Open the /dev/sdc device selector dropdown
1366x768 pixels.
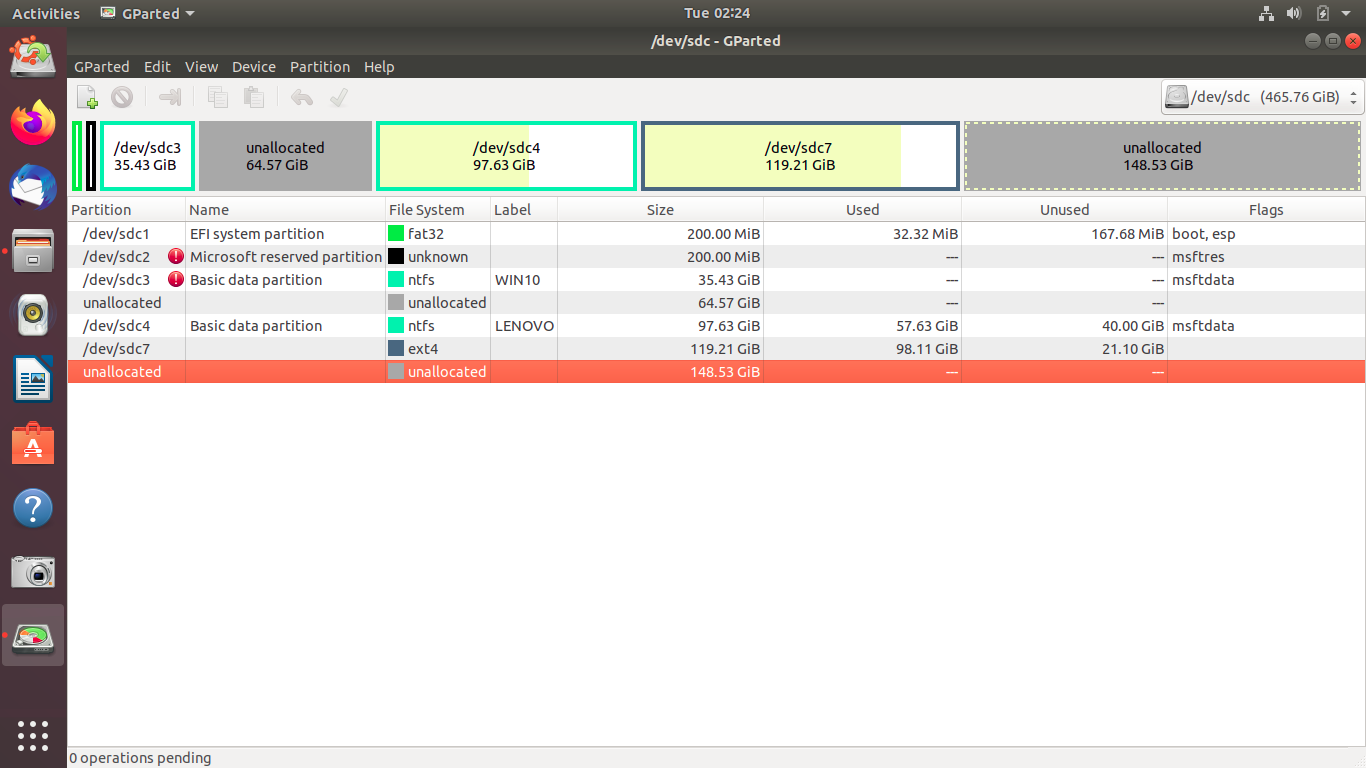coord(1262,97)
